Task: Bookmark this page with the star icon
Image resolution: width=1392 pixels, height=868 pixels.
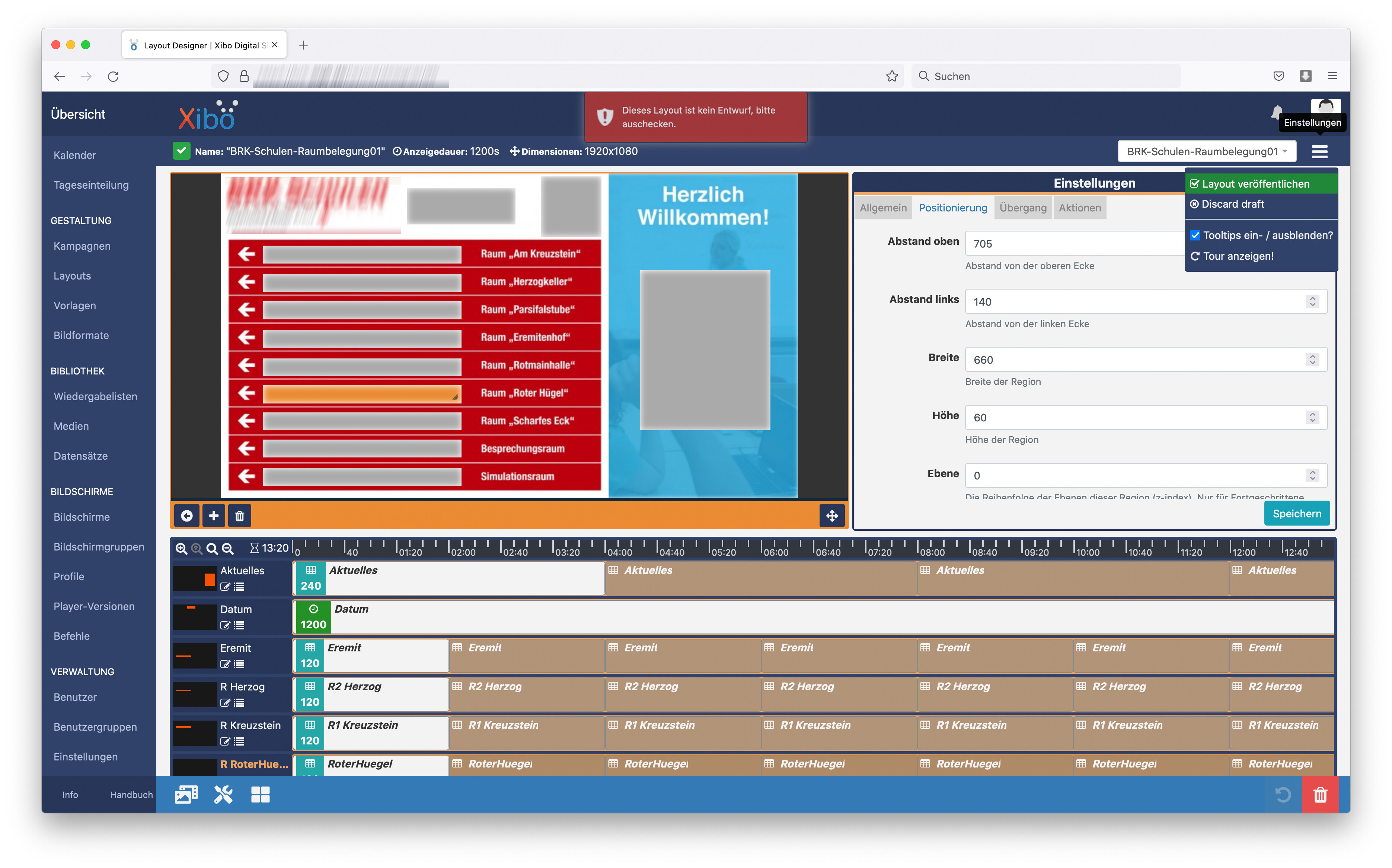Action: (891, 76)
